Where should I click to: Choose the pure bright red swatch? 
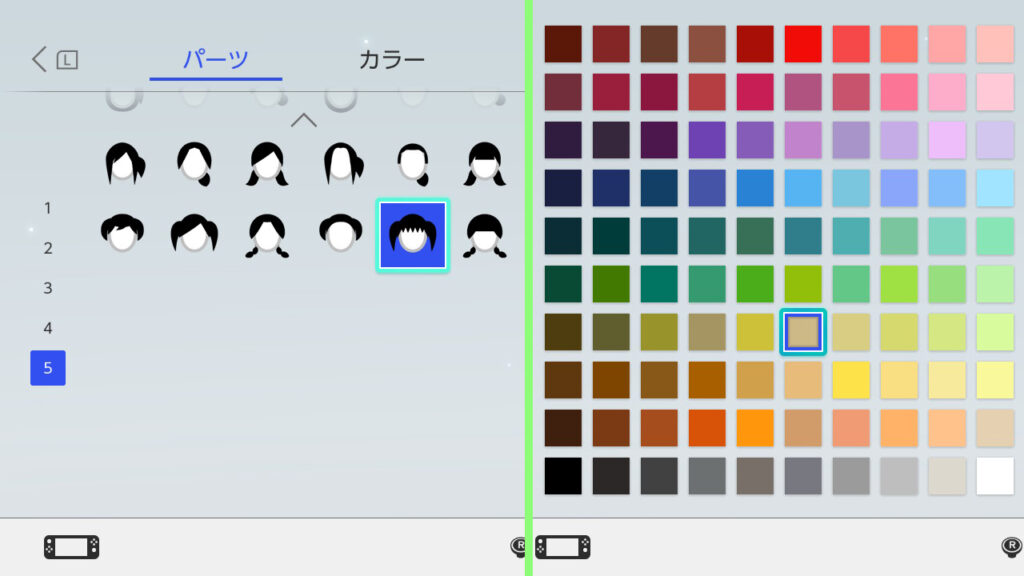(x=803, y=44)
